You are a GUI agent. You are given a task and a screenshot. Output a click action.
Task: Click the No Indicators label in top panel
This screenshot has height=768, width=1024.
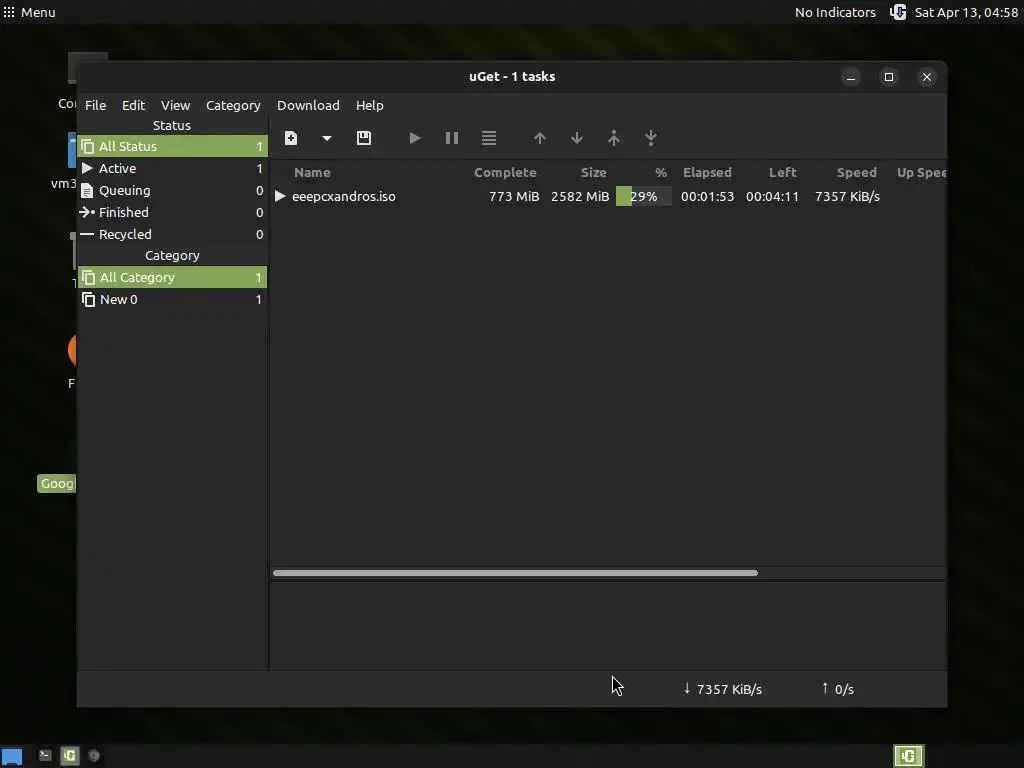(x=835, y=12)
